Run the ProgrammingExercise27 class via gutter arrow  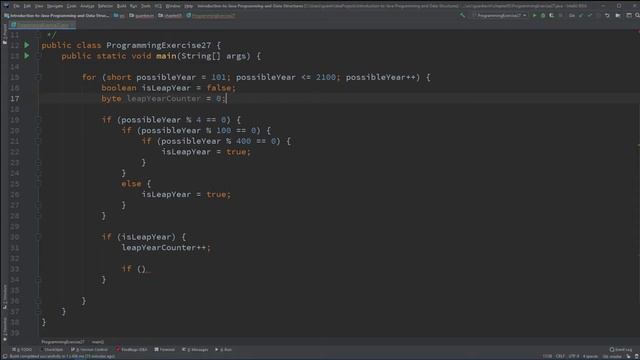point(27,45)
